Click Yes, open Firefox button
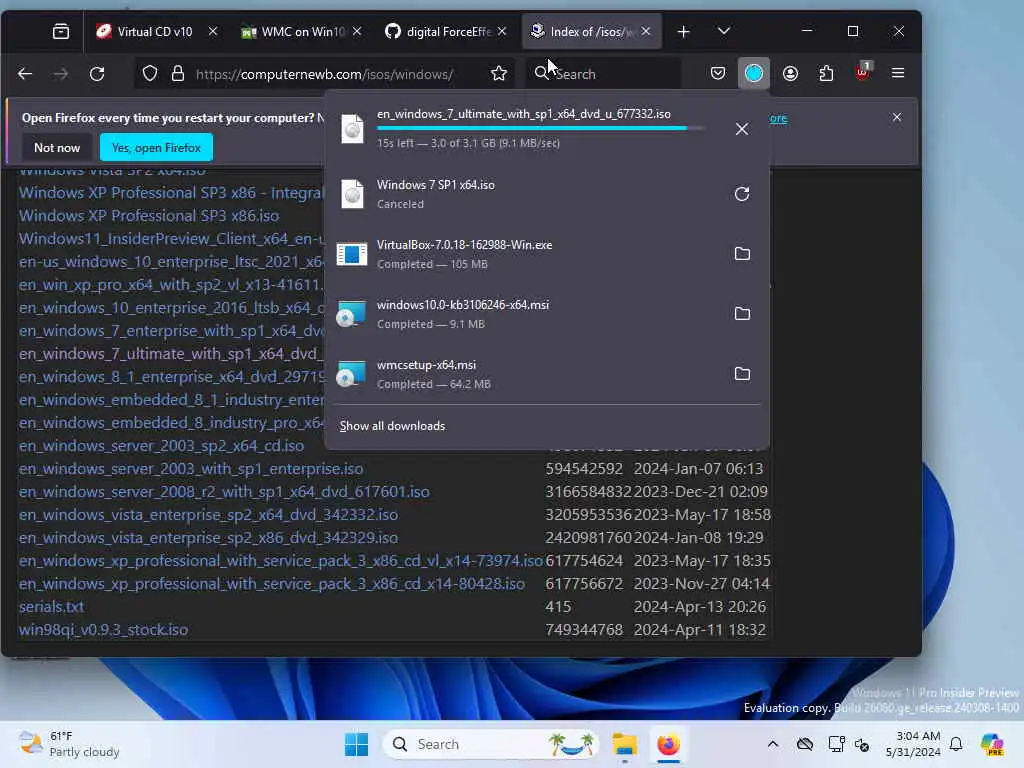1024x768 pixels. (156, 148)
